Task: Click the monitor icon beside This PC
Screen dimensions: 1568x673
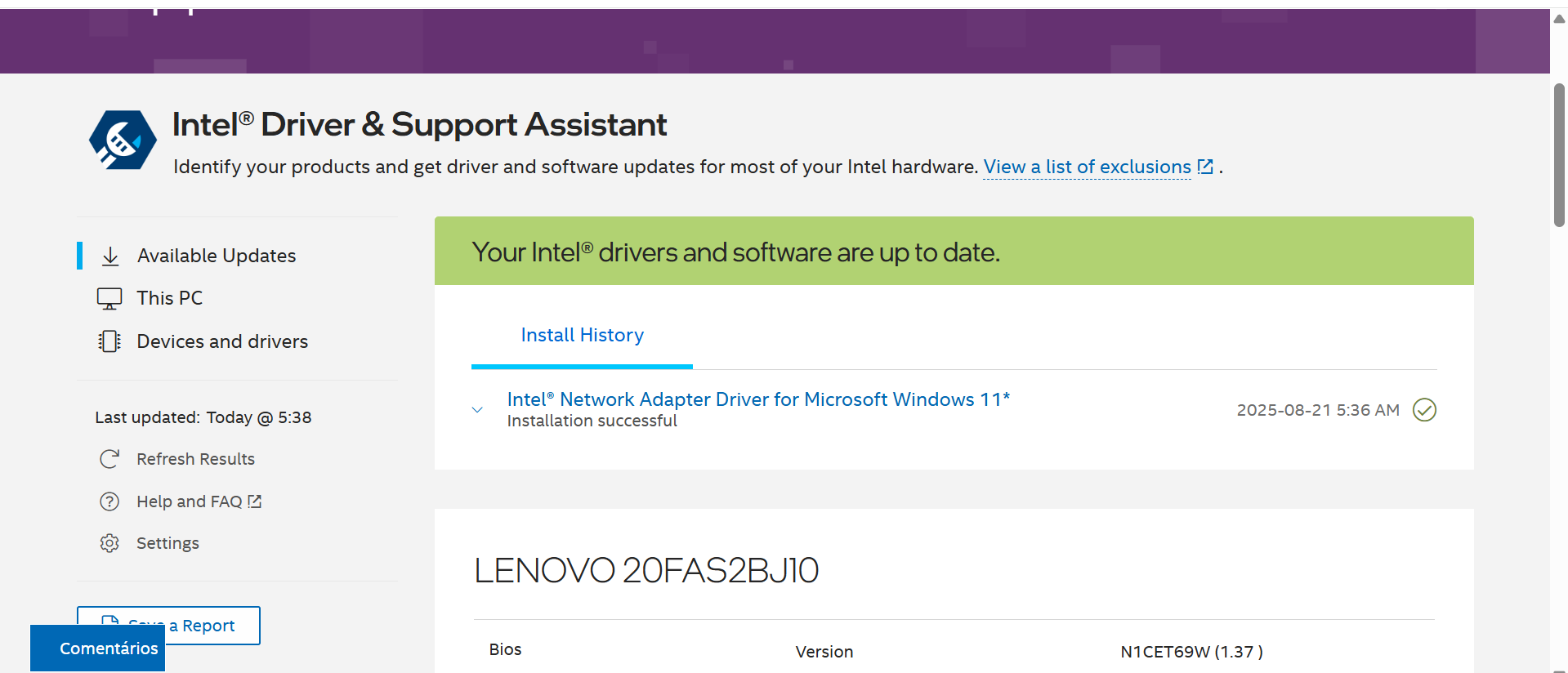Action: pyautogui.click(x=109, y=298)
